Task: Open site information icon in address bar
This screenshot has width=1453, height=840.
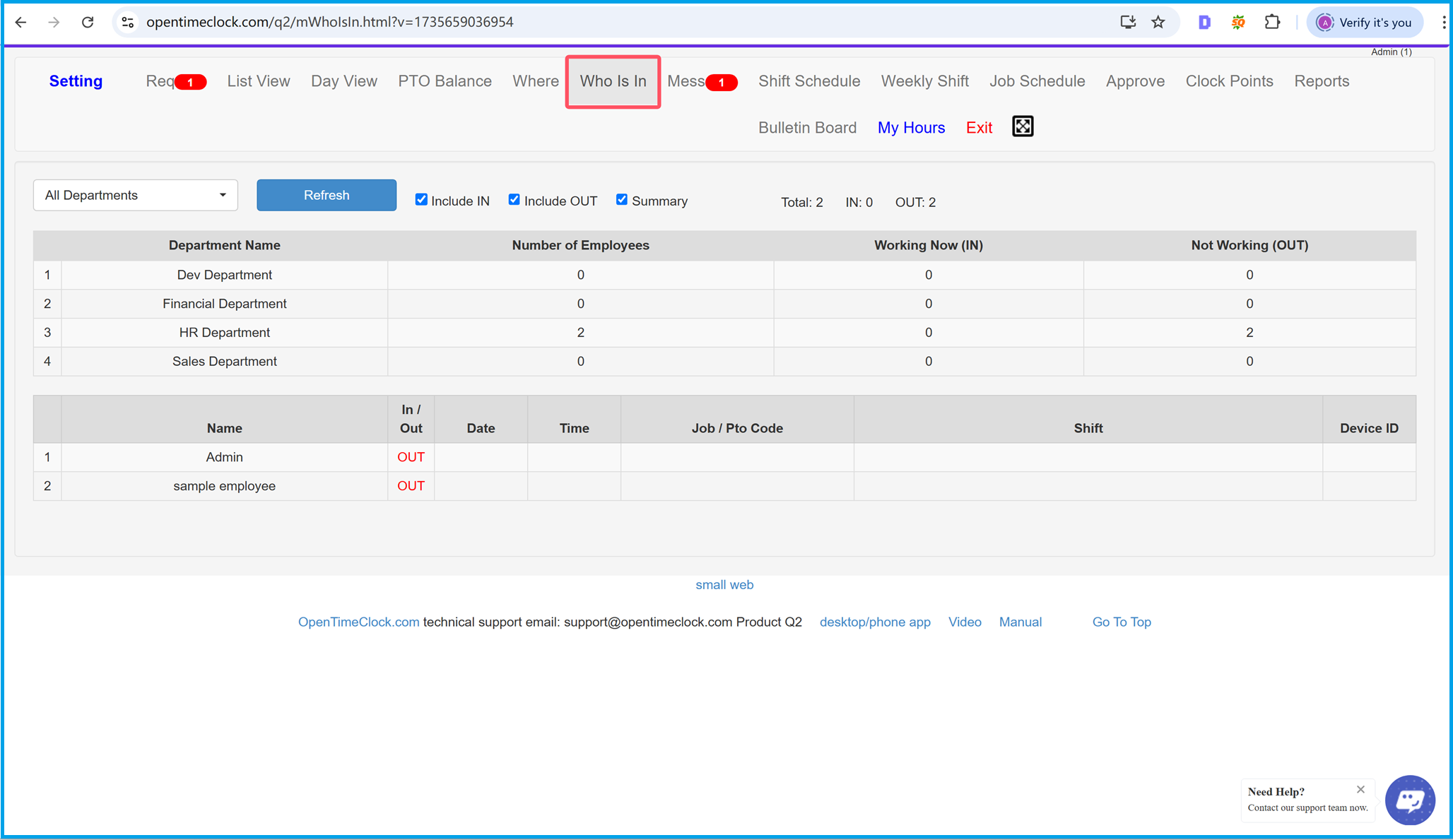Action: 128,22
